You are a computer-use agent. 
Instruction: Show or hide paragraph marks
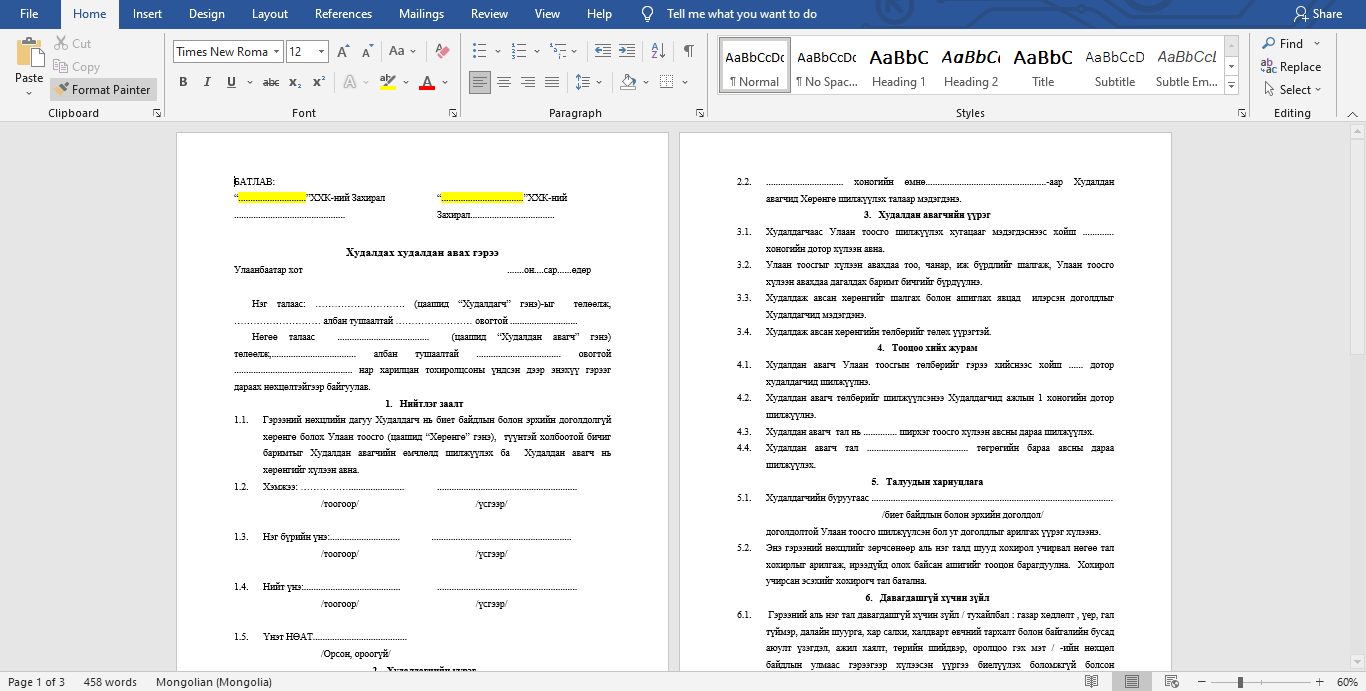point(688,51)
